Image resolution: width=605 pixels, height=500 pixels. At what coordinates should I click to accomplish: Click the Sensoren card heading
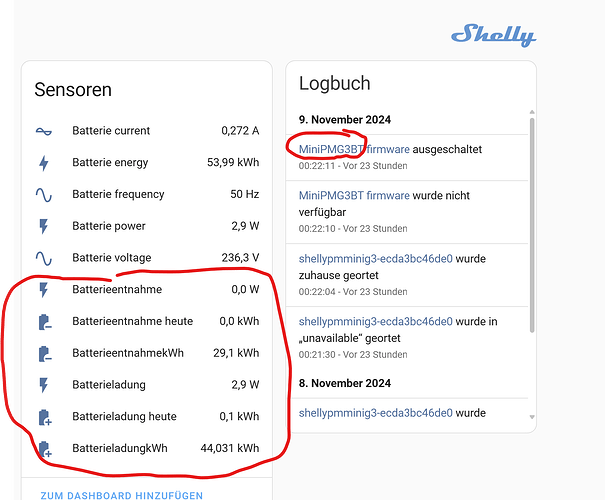click(x=73, y=90)
